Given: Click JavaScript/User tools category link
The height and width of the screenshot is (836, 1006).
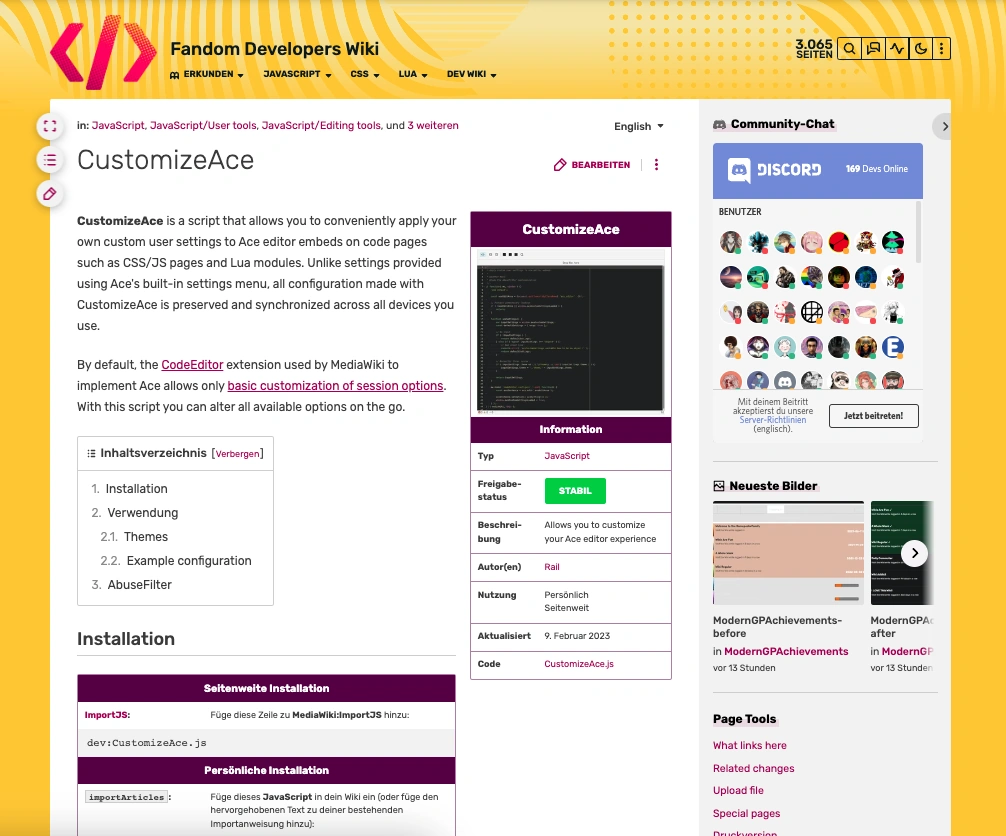Looking at the screenshot, I should [203, 126].
